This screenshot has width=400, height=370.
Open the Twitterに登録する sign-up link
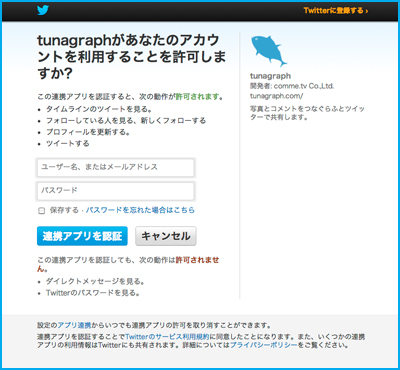pyautogui.click(x=336, y=11)
